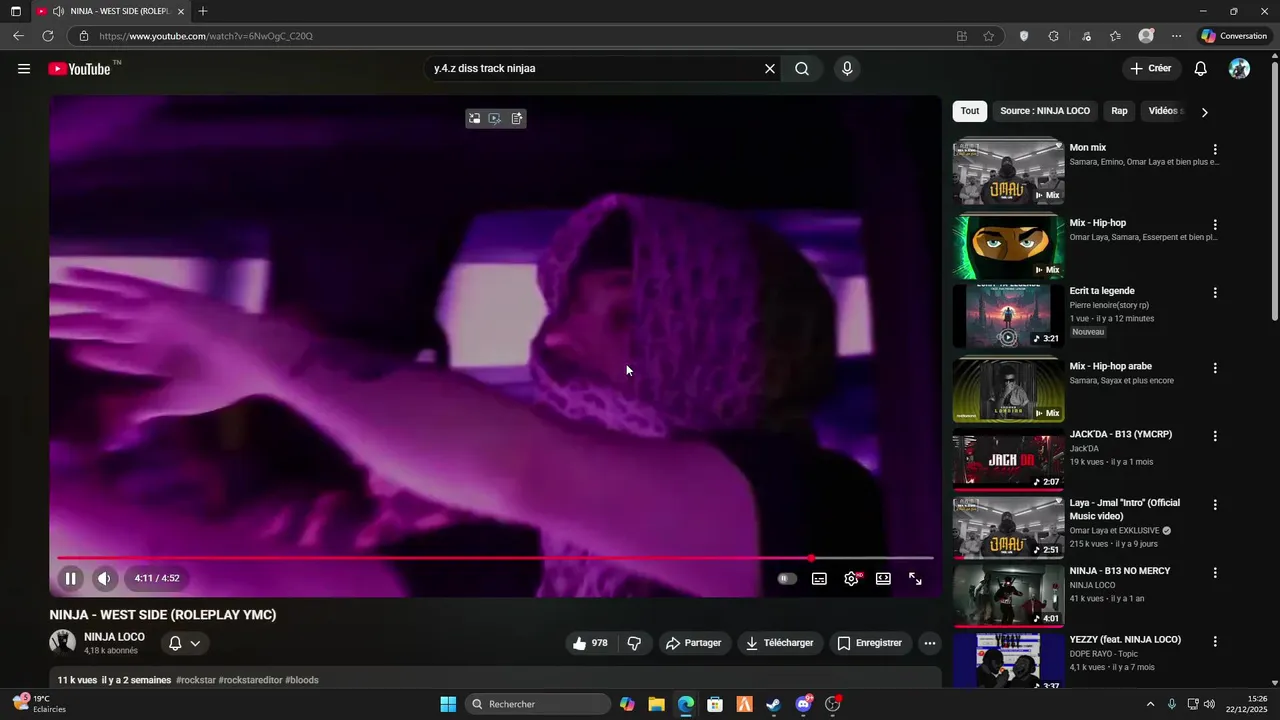
Task: Select the Rap filter chip
Action: tap(1119, 111)
